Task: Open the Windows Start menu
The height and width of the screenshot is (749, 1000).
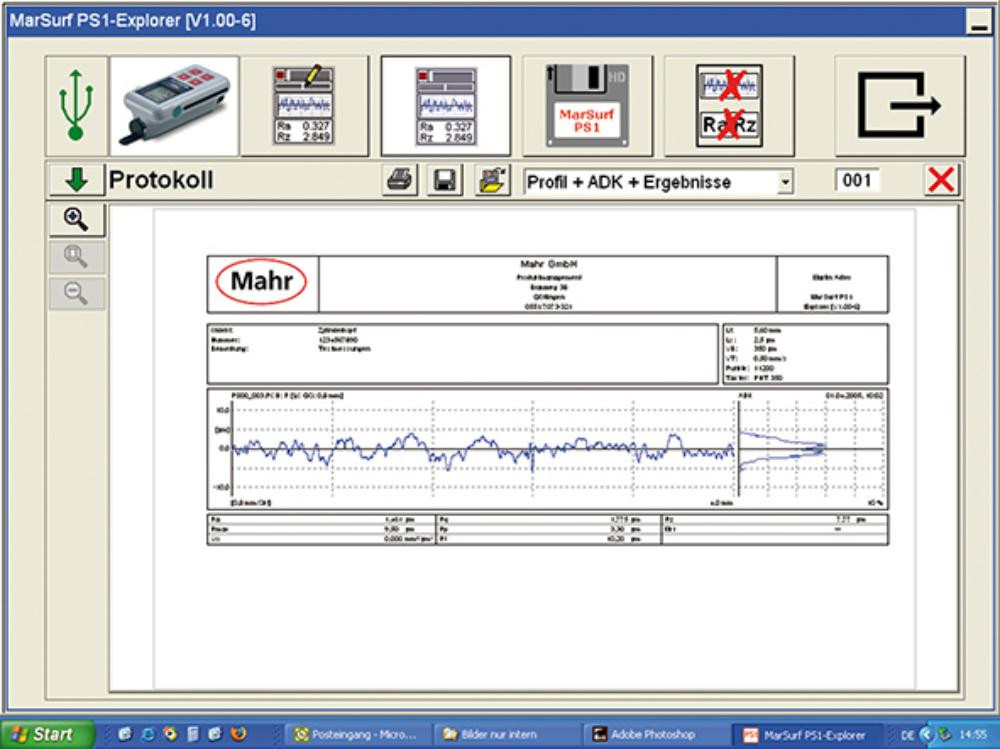Action: 43,734
